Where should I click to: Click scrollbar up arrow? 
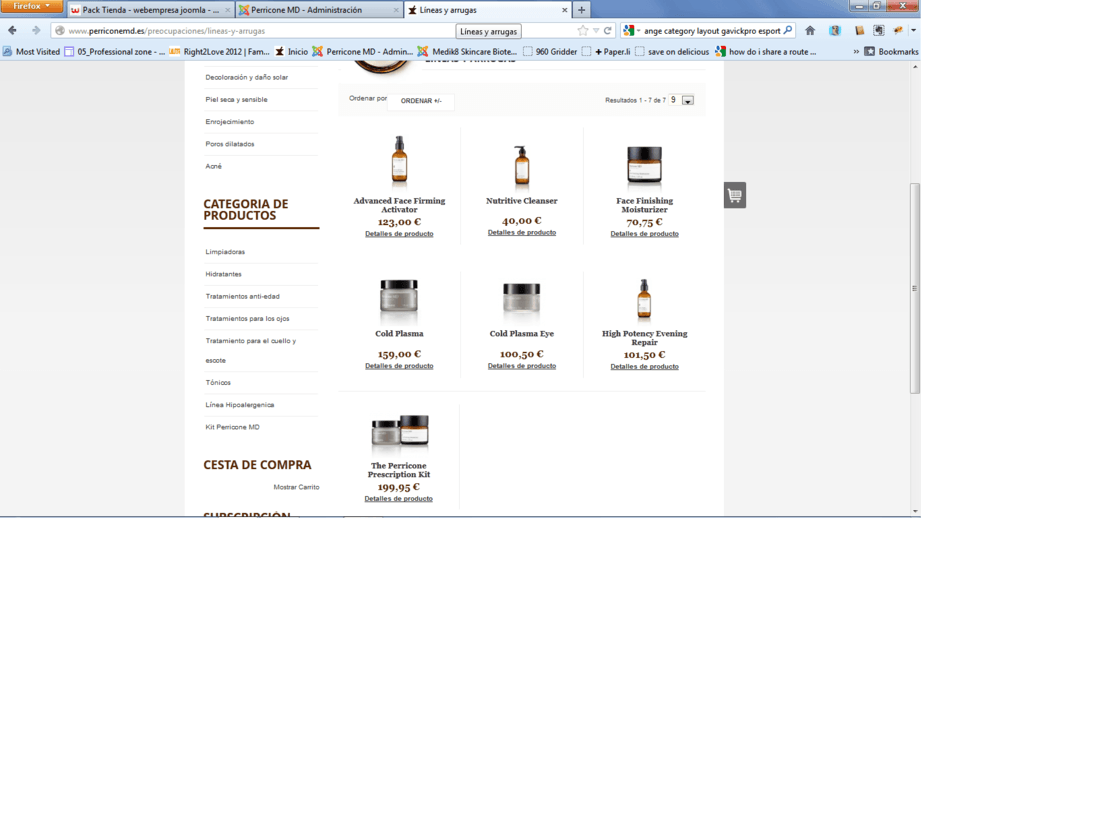pos(915,66)
